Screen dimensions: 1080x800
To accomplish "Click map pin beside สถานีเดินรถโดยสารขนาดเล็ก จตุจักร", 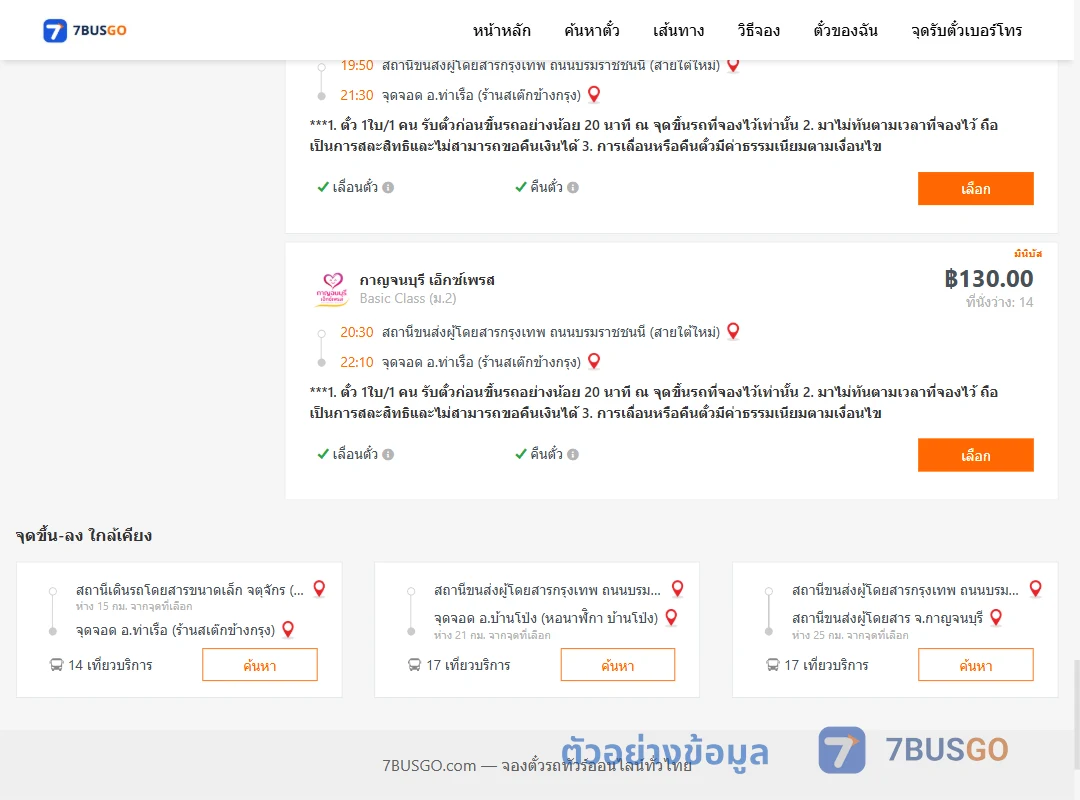I will pos(319,588).
